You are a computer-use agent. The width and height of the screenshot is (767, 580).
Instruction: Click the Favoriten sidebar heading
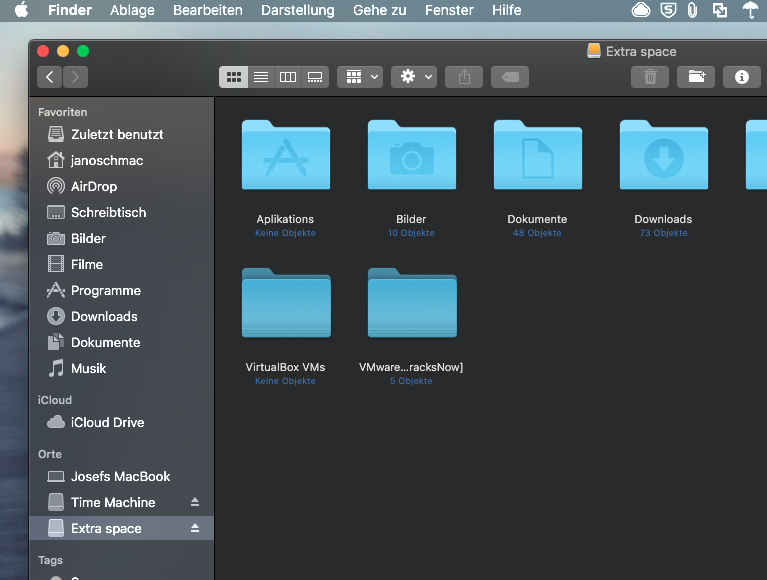(x=63, y=112)
